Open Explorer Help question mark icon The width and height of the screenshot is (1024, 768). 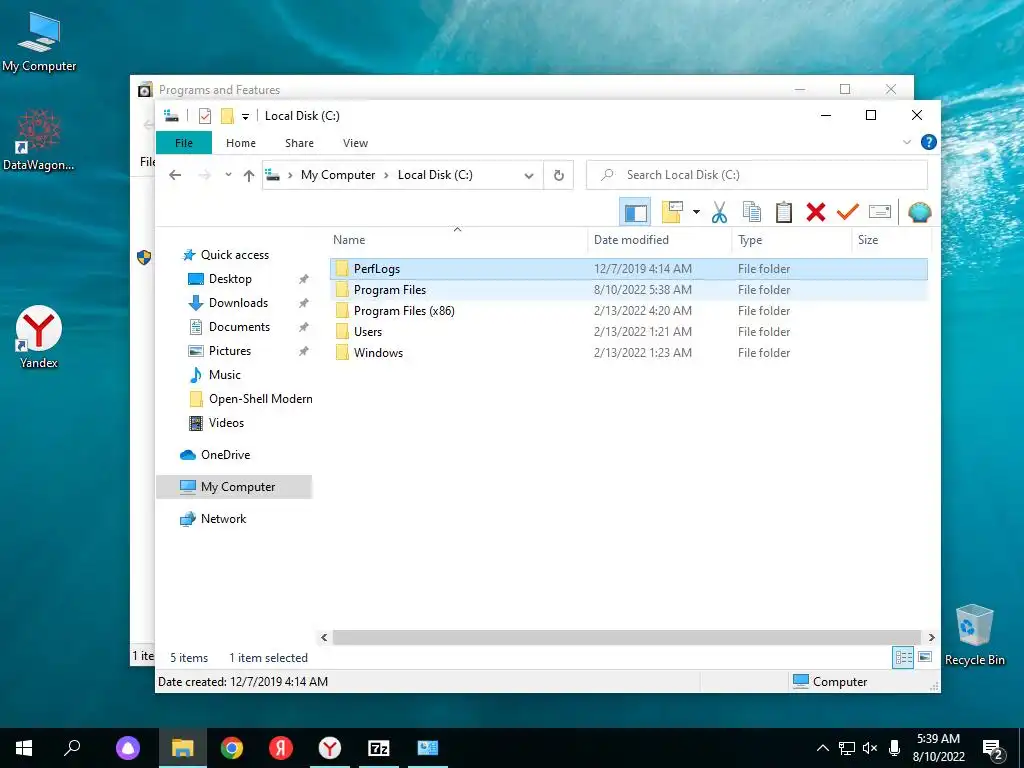point(929,142)
